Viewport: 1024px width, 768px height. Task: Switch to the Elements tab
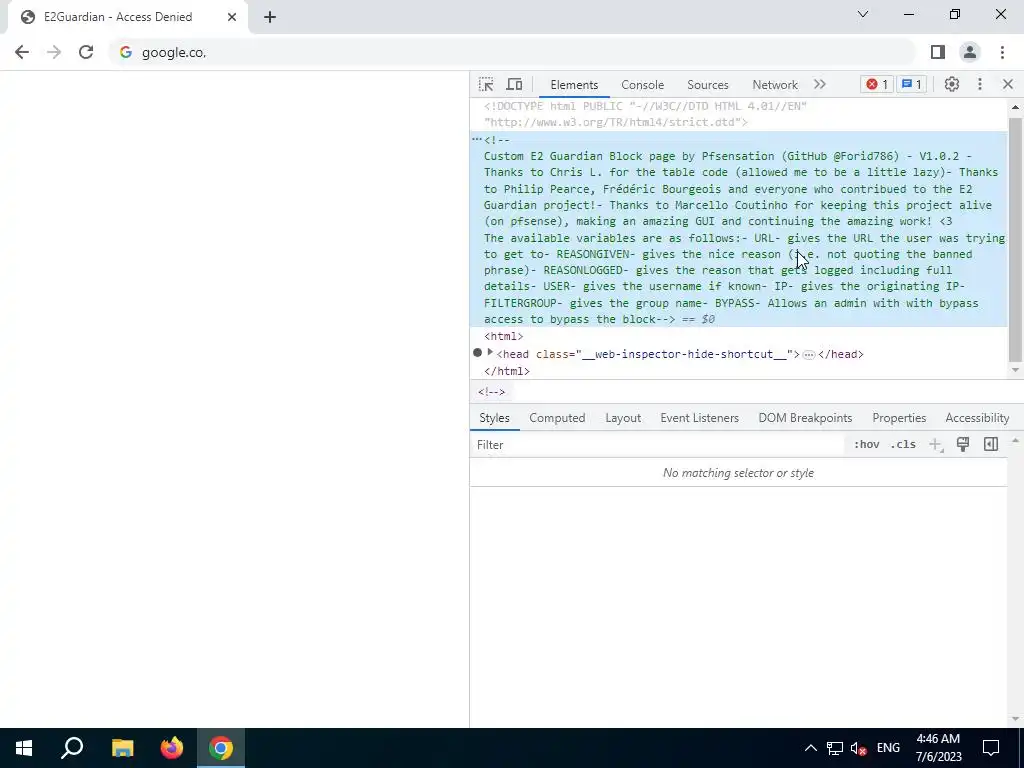coord(574,85)
